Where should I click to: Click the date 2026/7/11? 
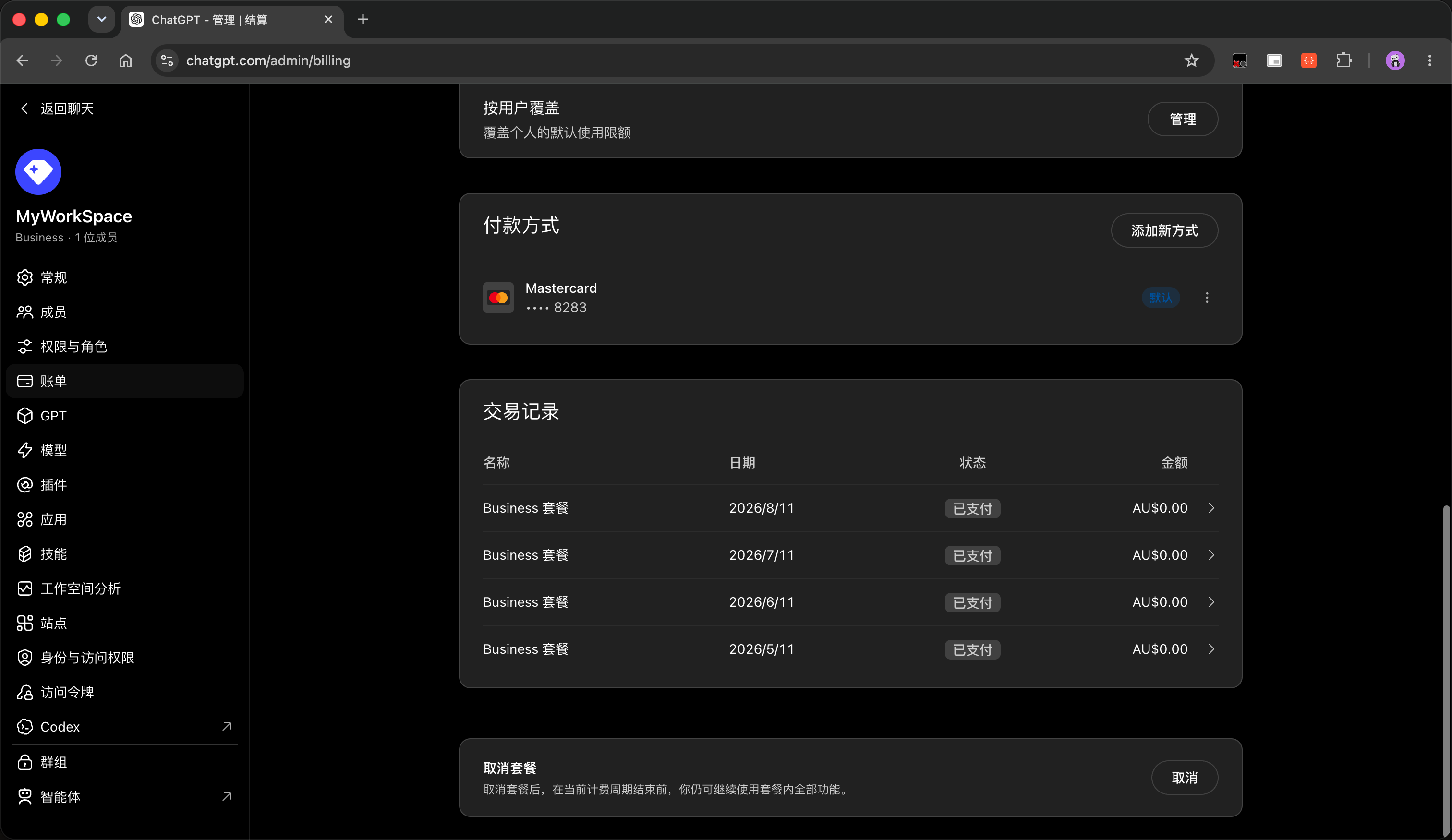pos(762,555)
